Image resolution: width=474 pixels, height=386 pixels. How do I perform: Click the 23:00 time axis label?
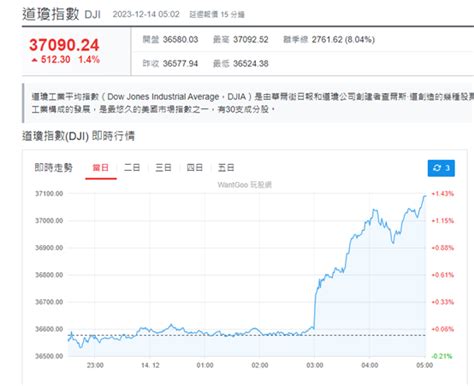[x=95, y=365]
